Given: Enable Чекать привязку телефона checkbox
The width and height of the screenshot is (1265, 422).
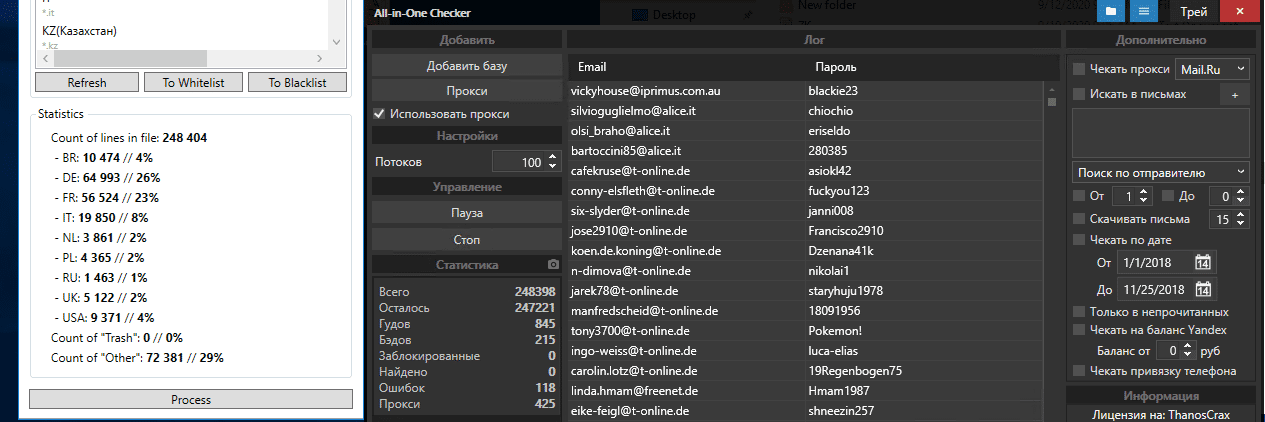Looking at the screenshot, I should click(1079, 371).
